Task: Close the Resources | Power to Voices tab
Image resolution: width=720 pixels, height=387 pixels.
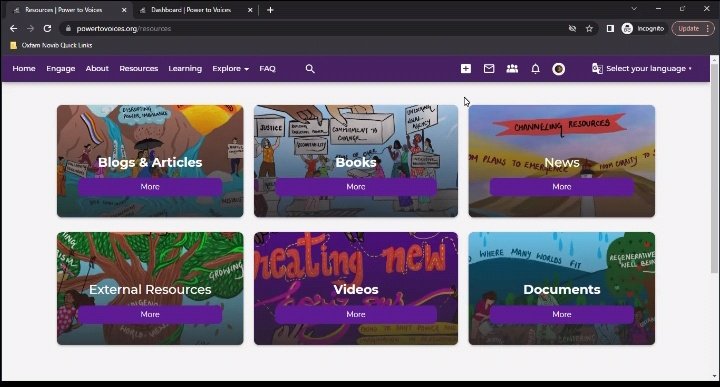Action: pos(124,10)
